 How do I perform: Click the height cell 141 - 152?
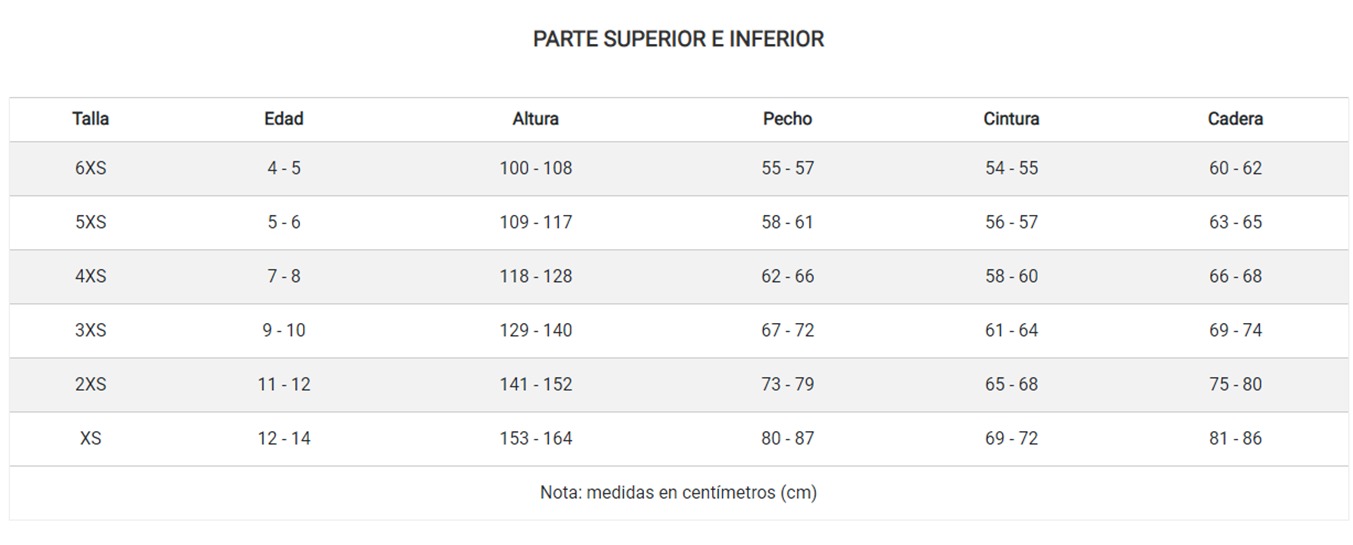536,384
